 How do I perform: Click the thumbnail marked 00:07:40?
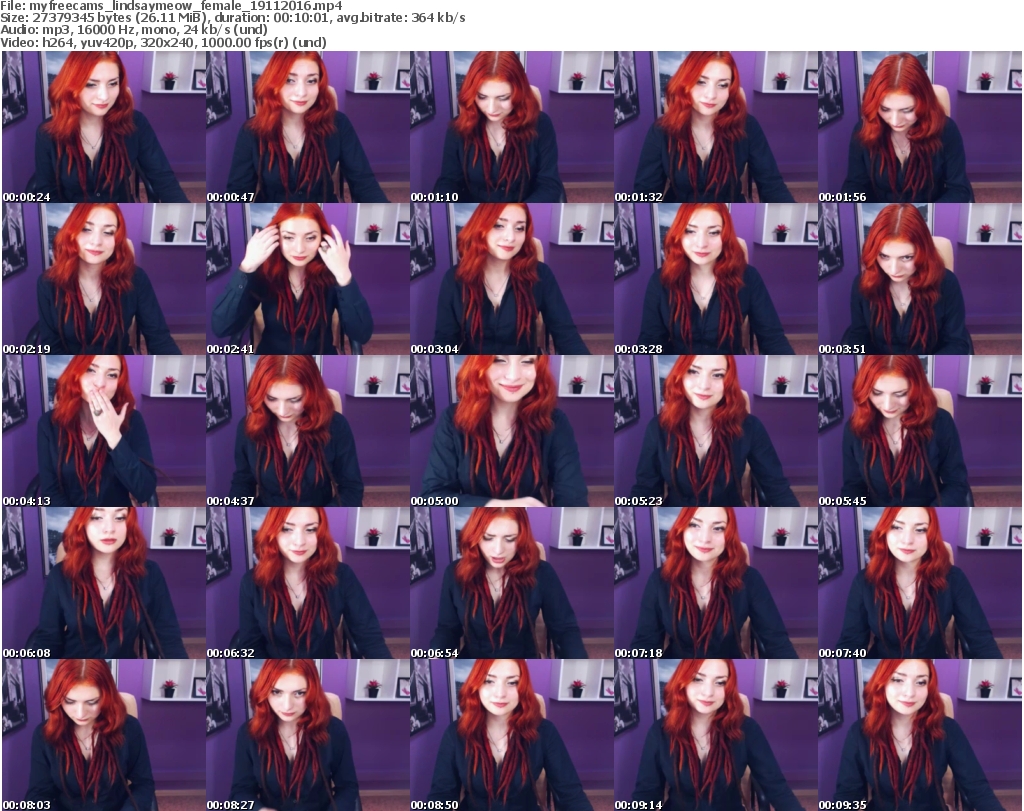tap(919, 583)
